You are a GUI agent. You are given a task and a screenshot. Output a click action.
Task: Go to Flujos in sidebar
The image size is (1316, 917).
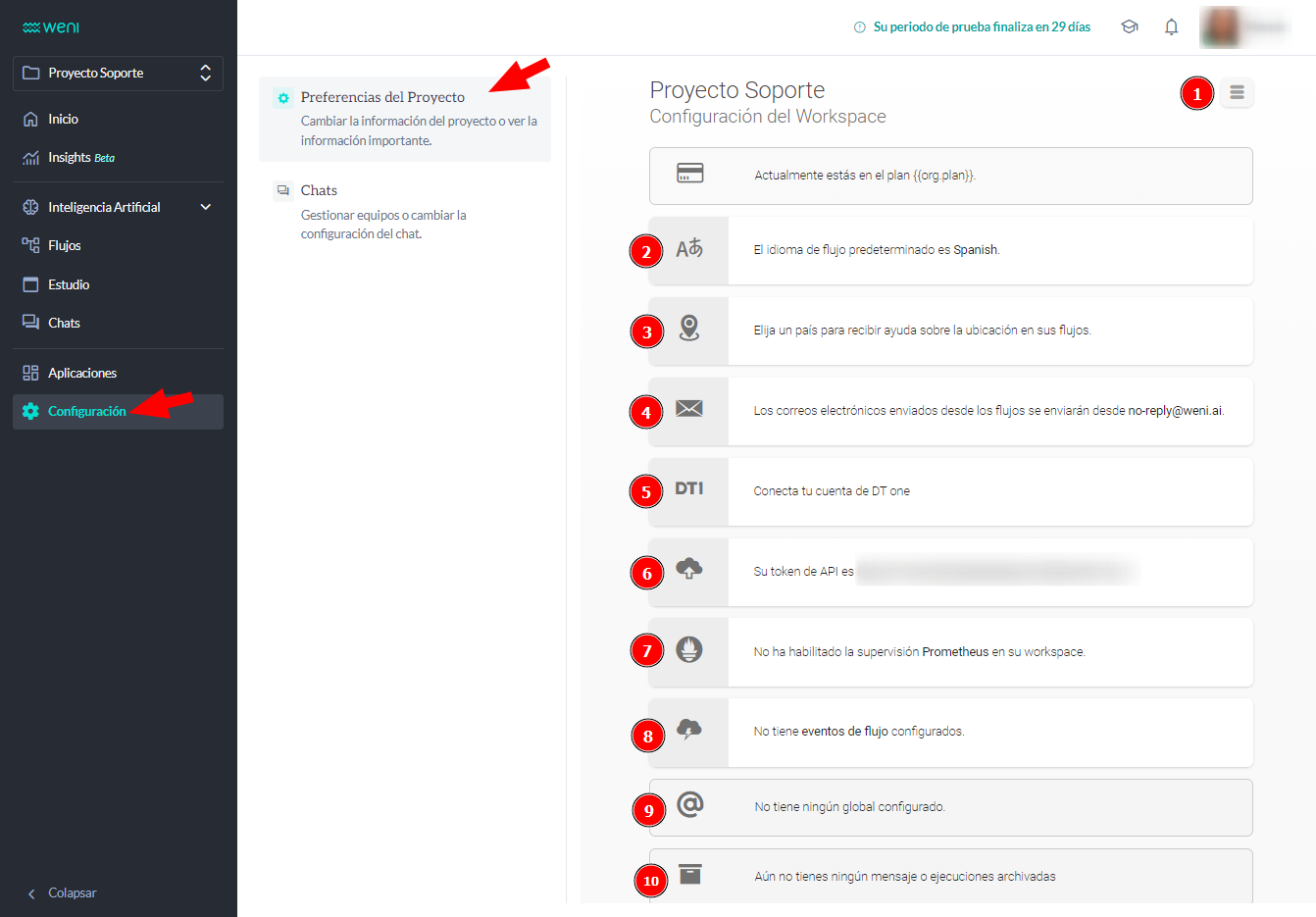(65, 245)
